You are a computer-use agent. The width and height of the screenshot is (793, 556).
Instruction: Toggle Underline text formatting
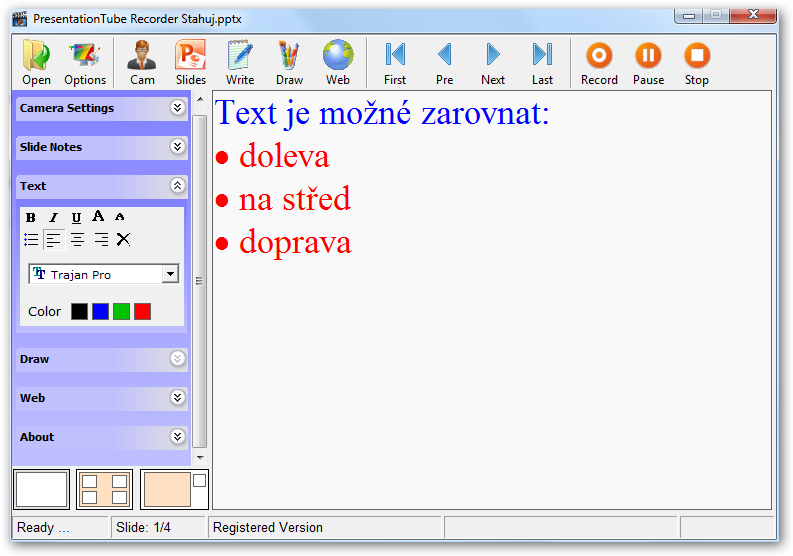76,218
